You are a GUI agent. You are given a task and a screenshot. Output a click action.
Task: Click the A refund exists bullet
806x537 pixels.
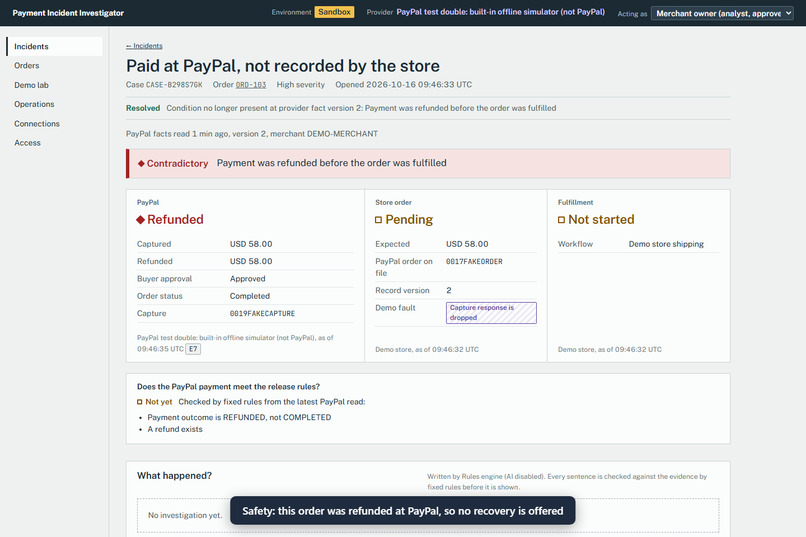coord(175,429)
